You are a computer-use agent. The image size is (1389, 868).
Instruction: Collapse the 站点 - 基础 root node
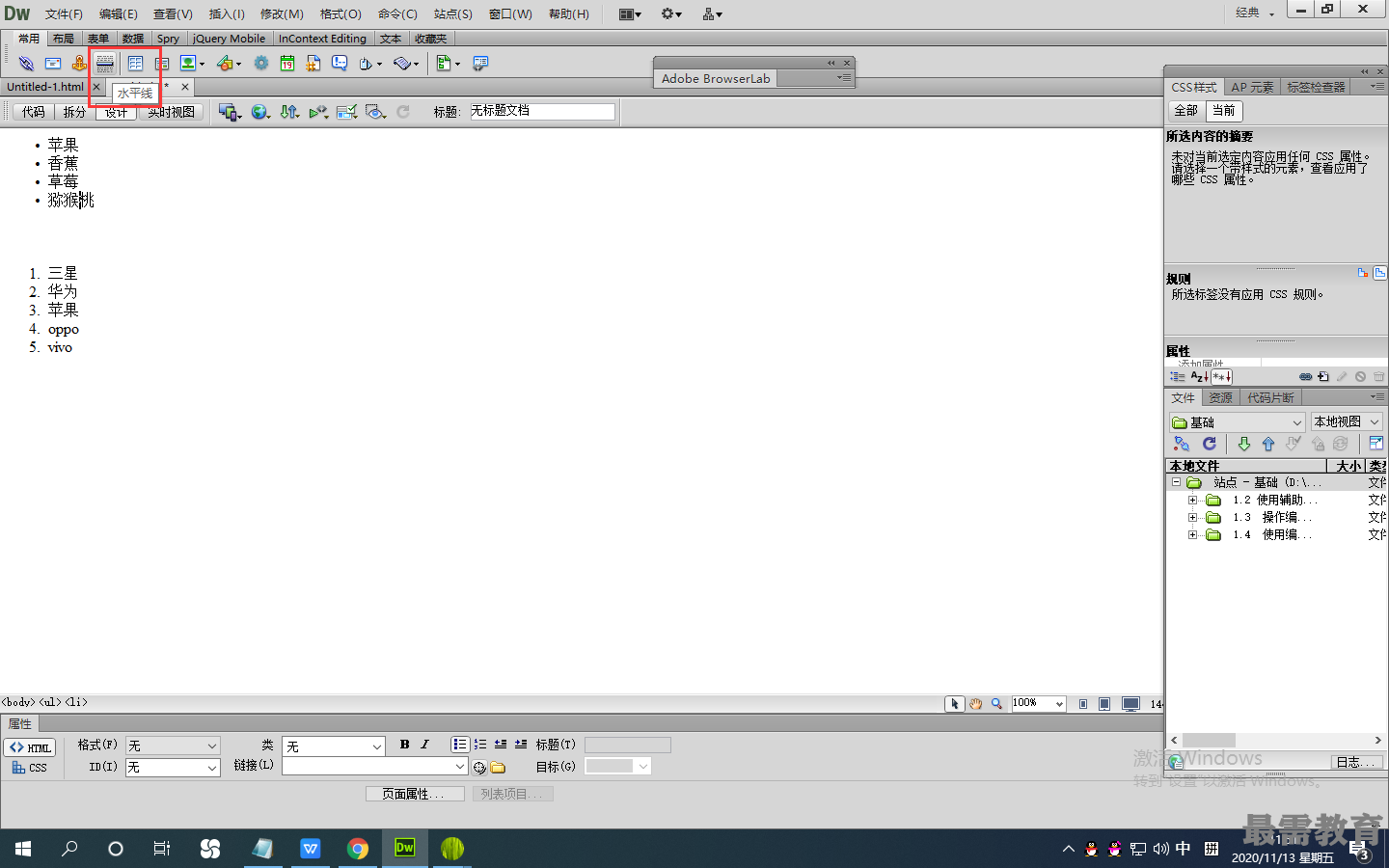[x=1177, y=482]
